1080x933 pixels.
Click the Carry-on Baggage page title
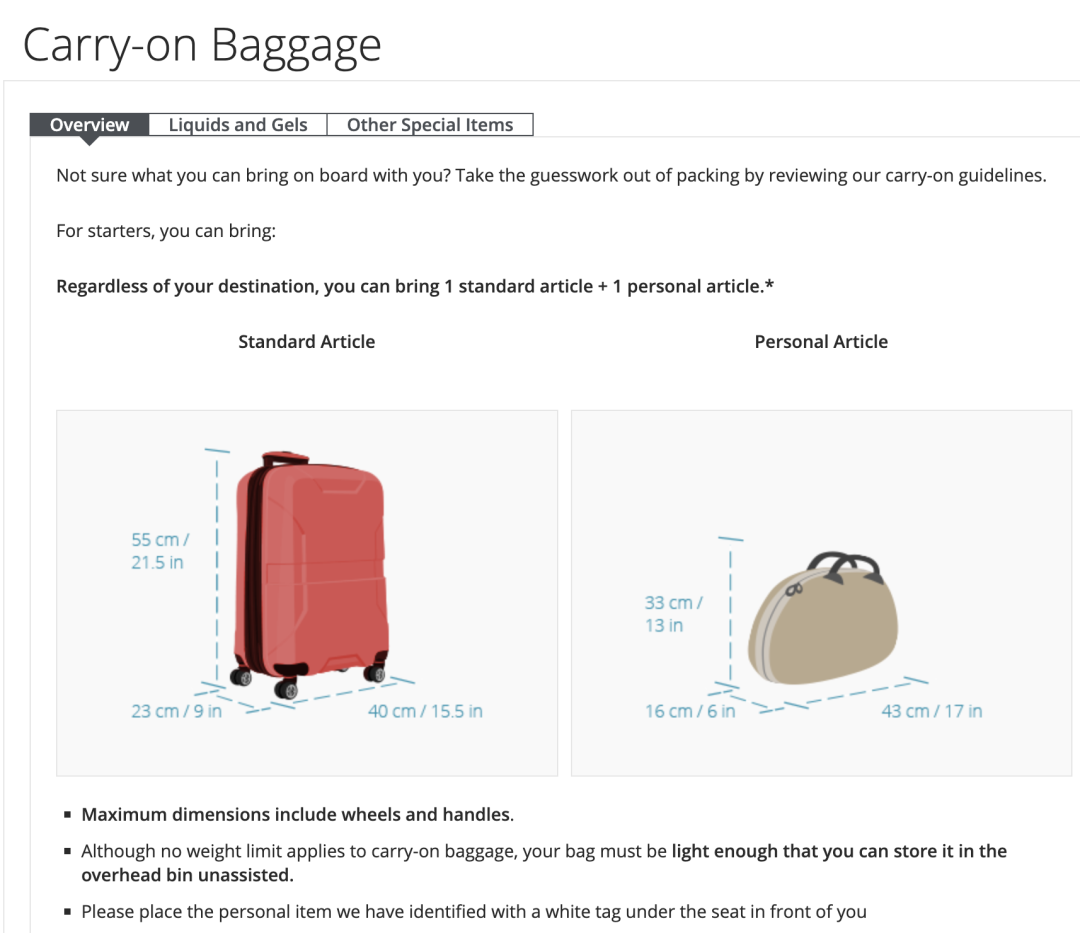point(202,45)
